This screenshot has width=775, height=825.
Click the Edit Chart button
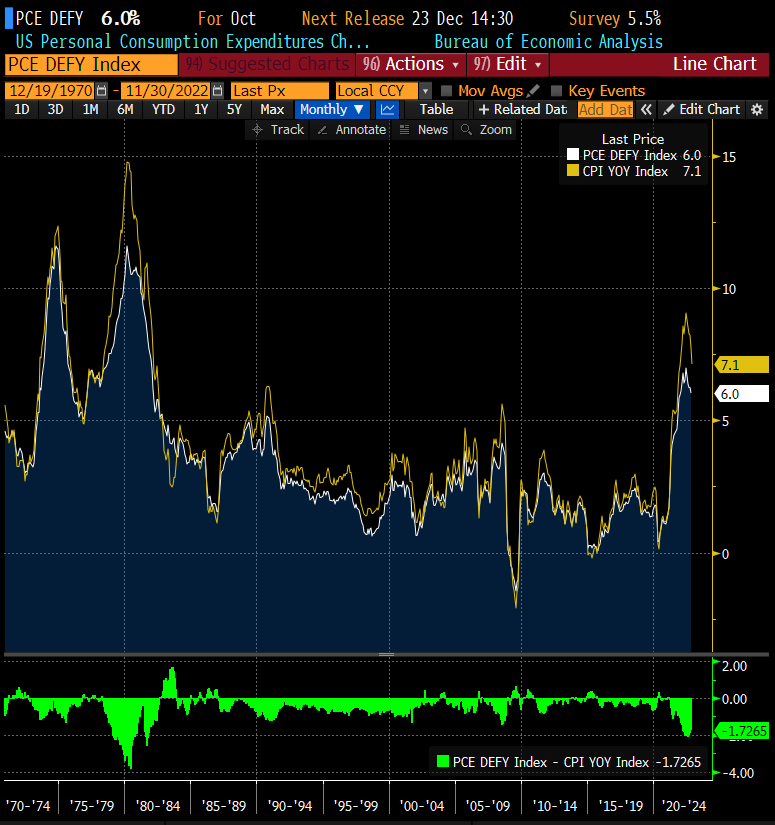[702, 110]
